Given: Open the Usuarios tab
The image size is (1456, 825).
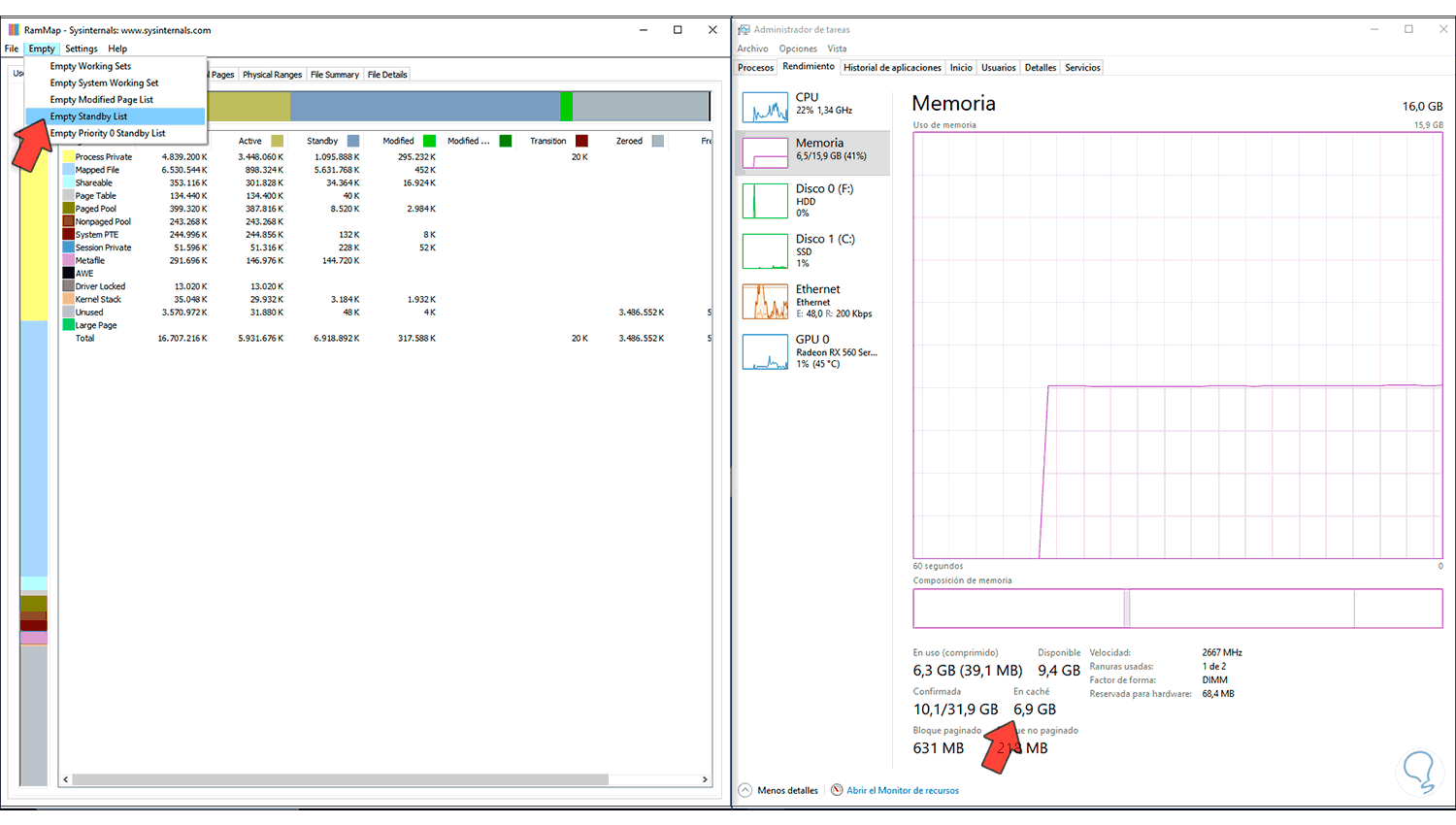Looking at the screenshot, I should click(998, 68).
